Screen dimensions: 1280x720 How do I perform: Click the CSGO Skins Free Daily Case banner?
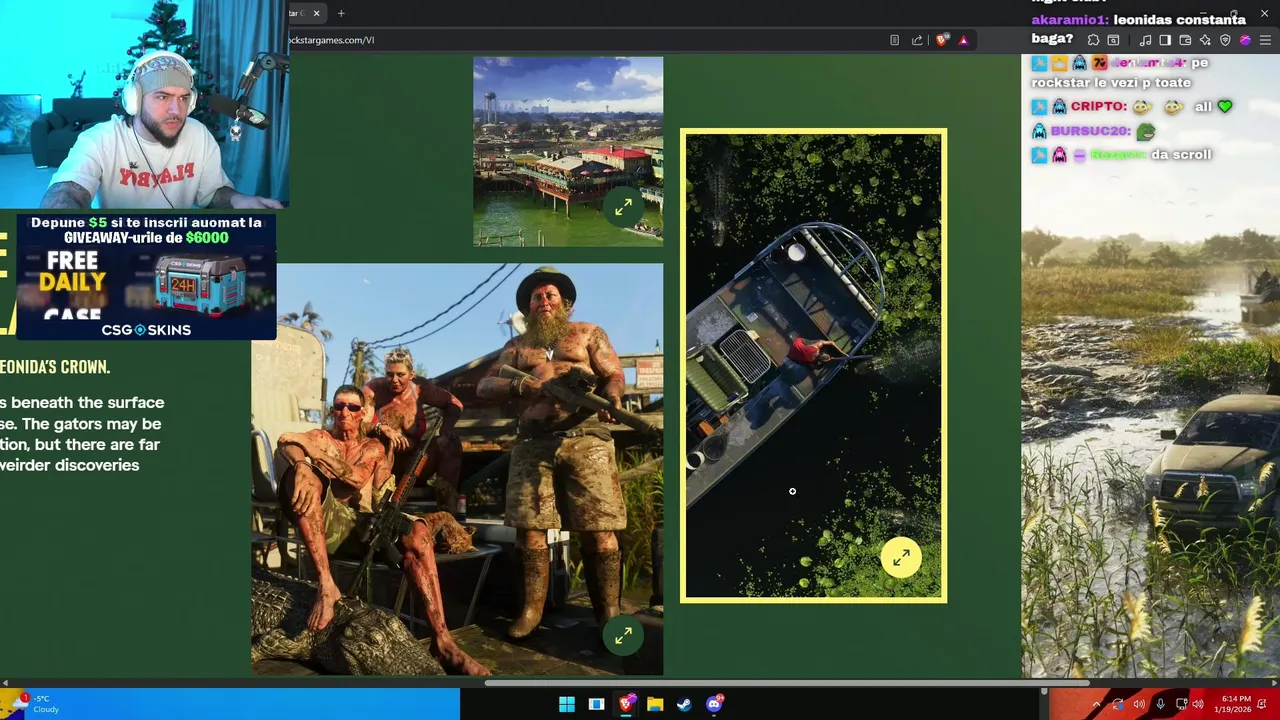tap(146, 276)
